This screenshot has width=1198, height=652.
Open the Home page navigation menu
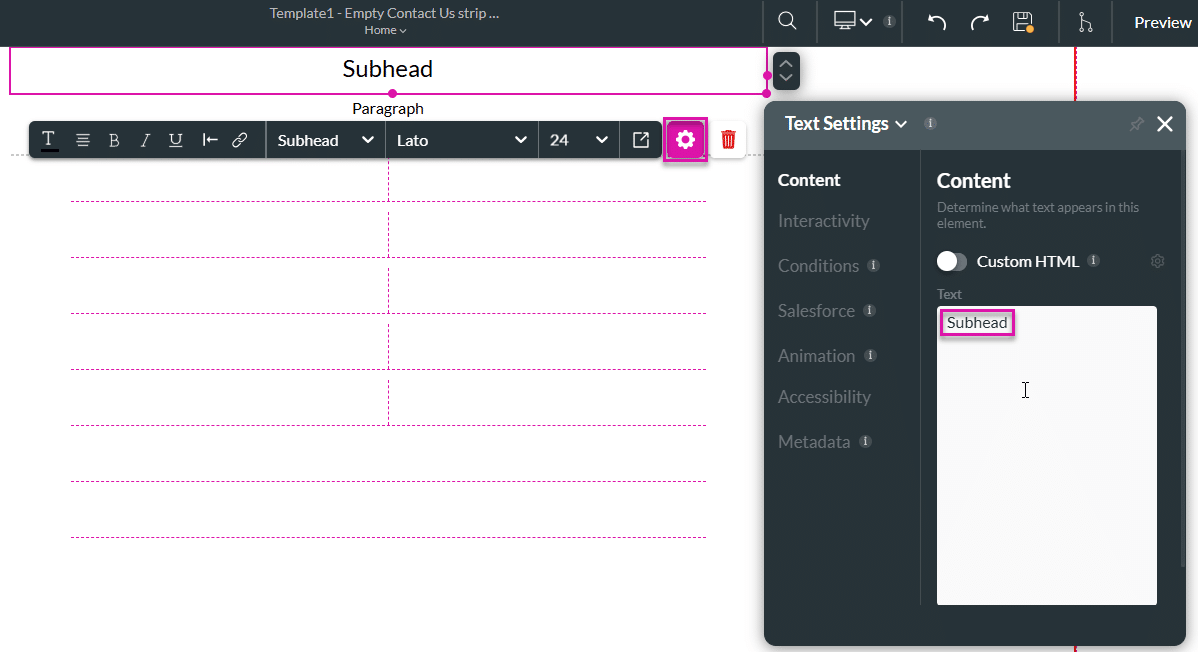pos(385,30)
